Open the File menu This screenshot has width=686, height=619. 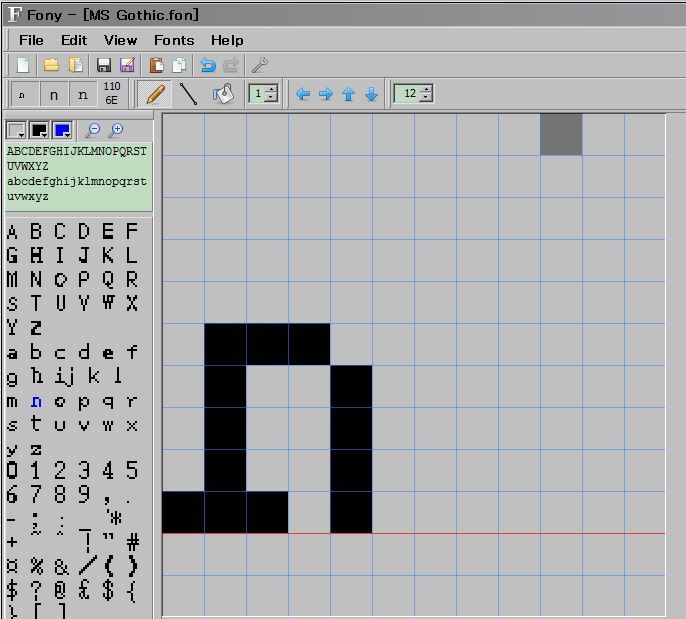31,40
